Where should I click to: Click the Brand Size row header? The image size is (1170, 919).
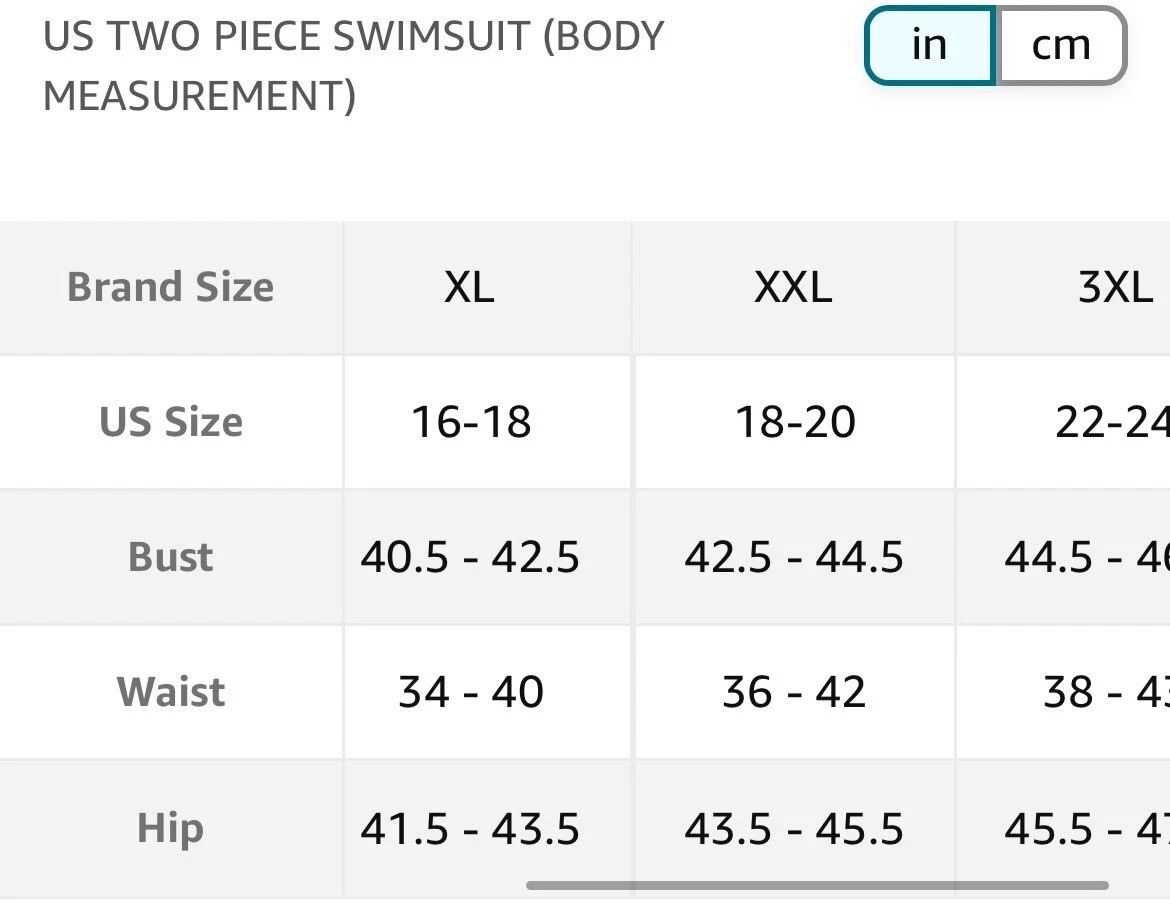coord(171,287)
